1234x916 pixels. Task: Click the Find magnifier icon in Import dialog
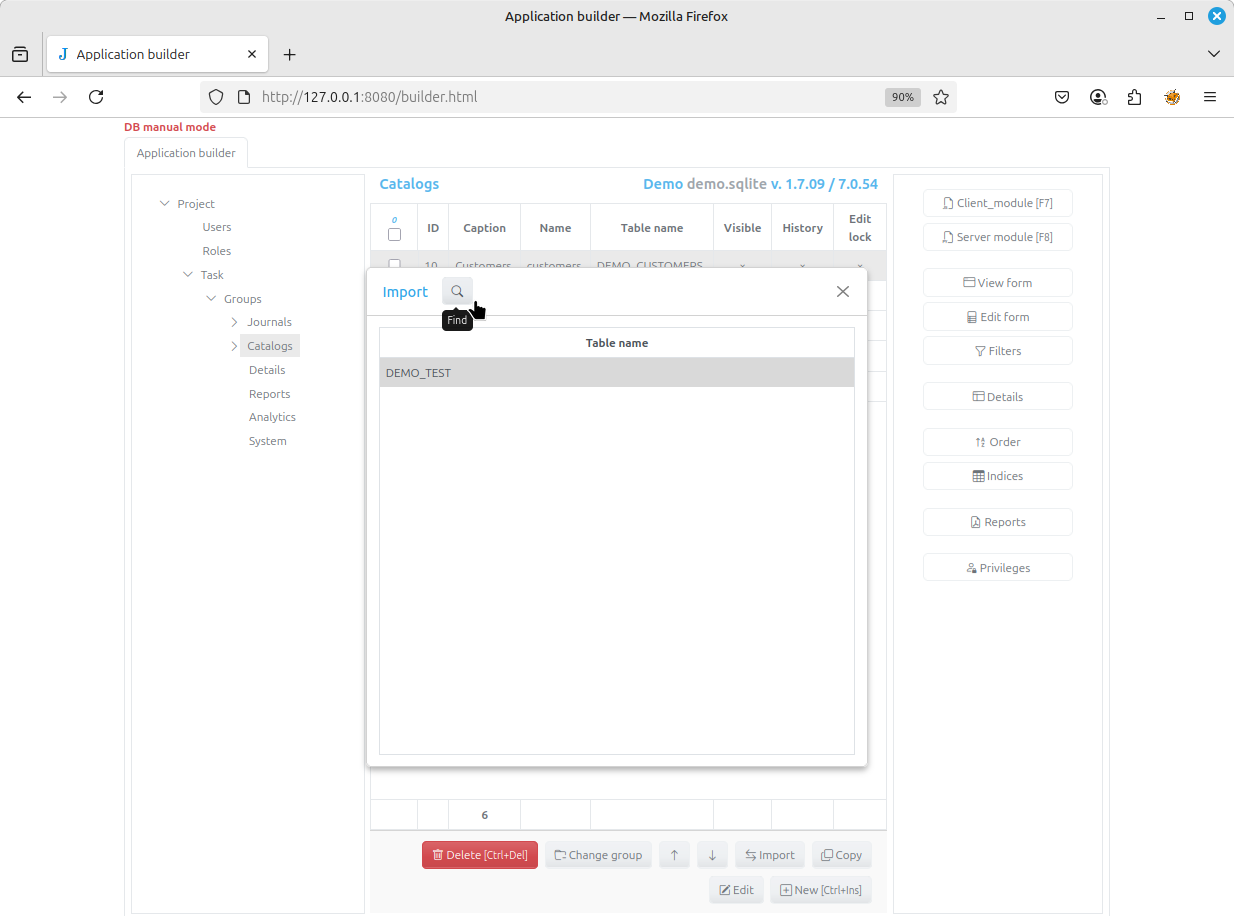point(457,292)
